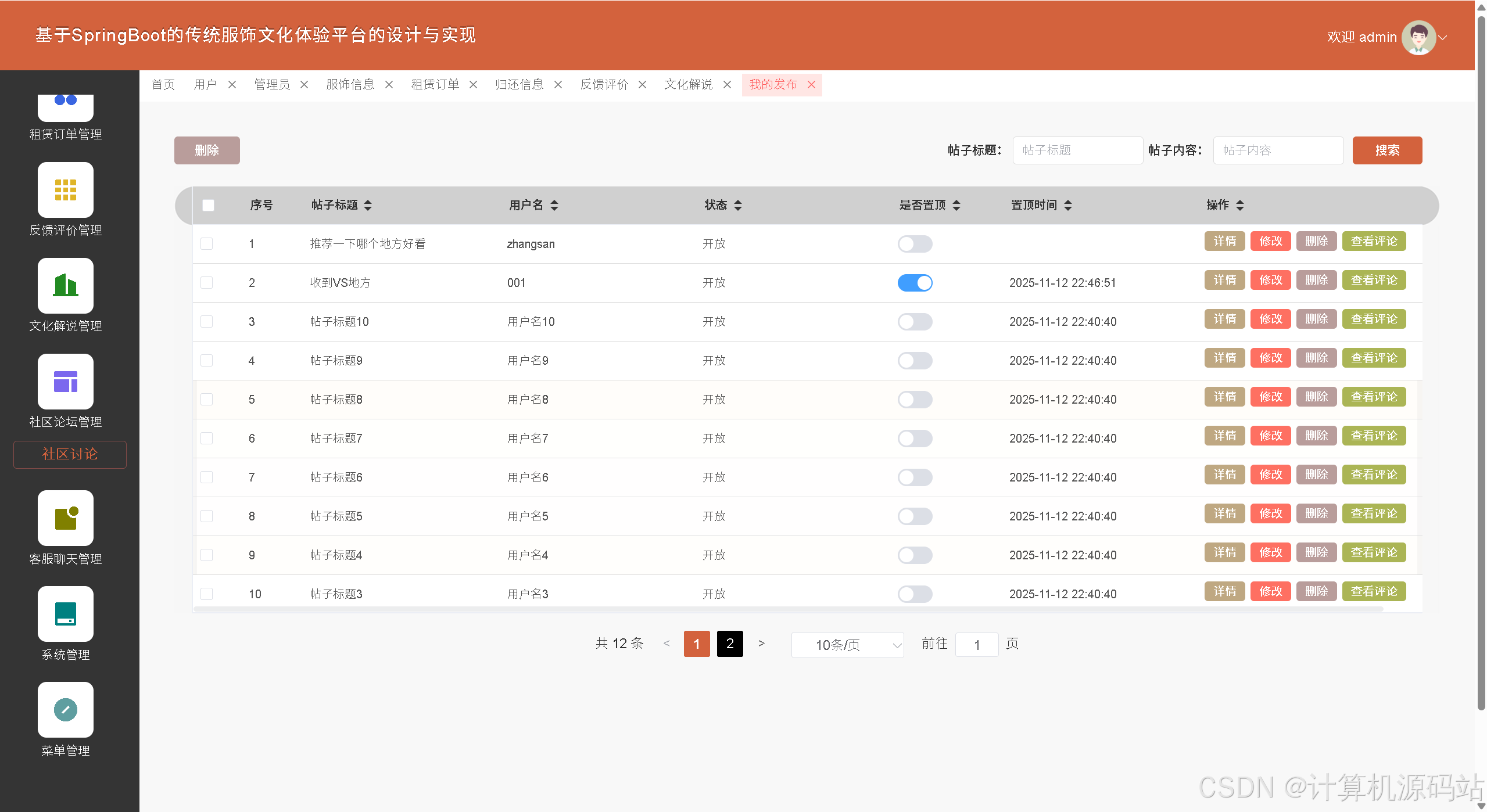
Task: Open the 文化解说管理 green building icon
Action: (x=65, y=286)
